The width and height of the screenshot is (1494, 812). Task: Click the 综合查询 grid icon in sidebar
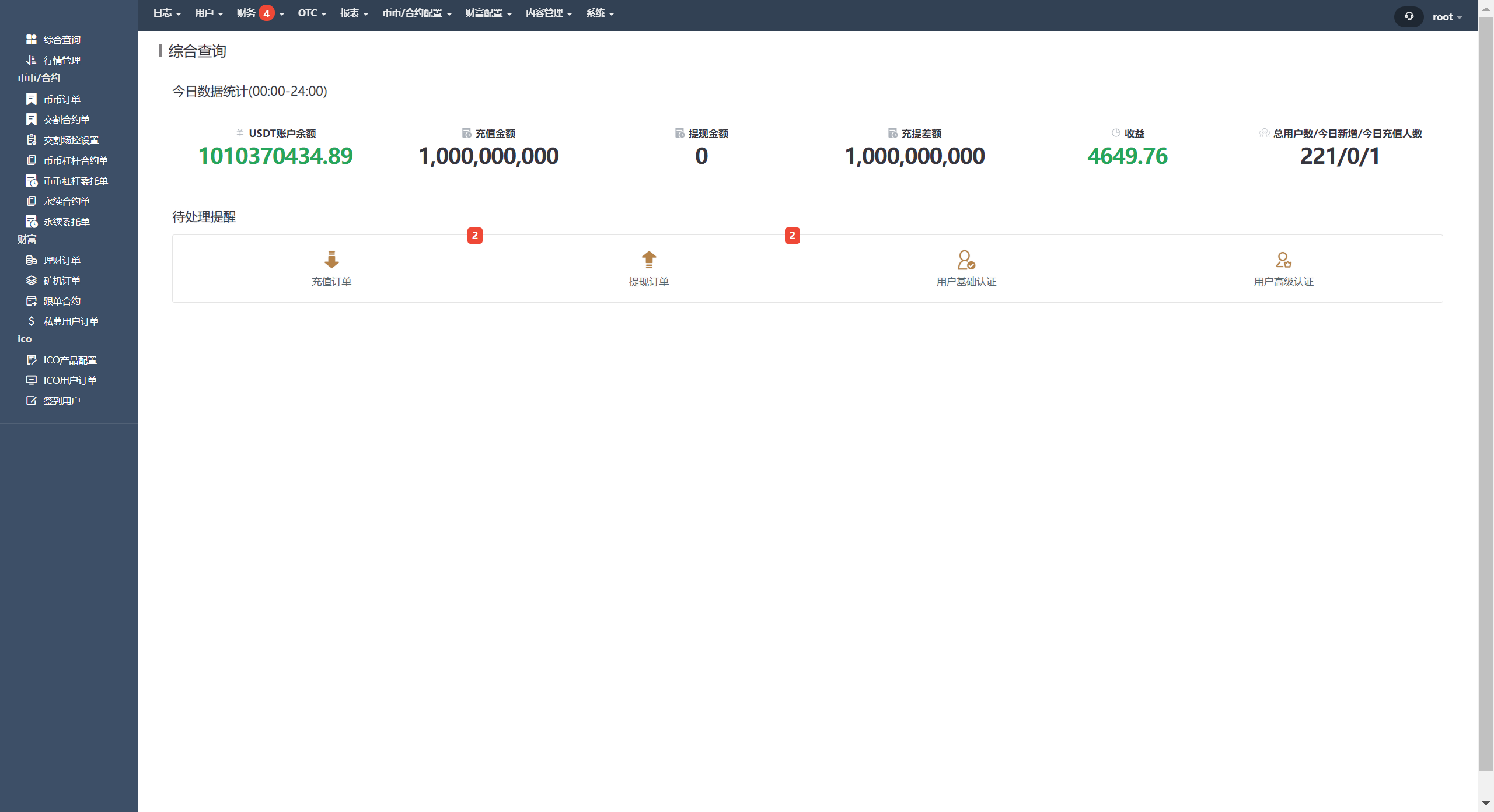click(32, 39)
